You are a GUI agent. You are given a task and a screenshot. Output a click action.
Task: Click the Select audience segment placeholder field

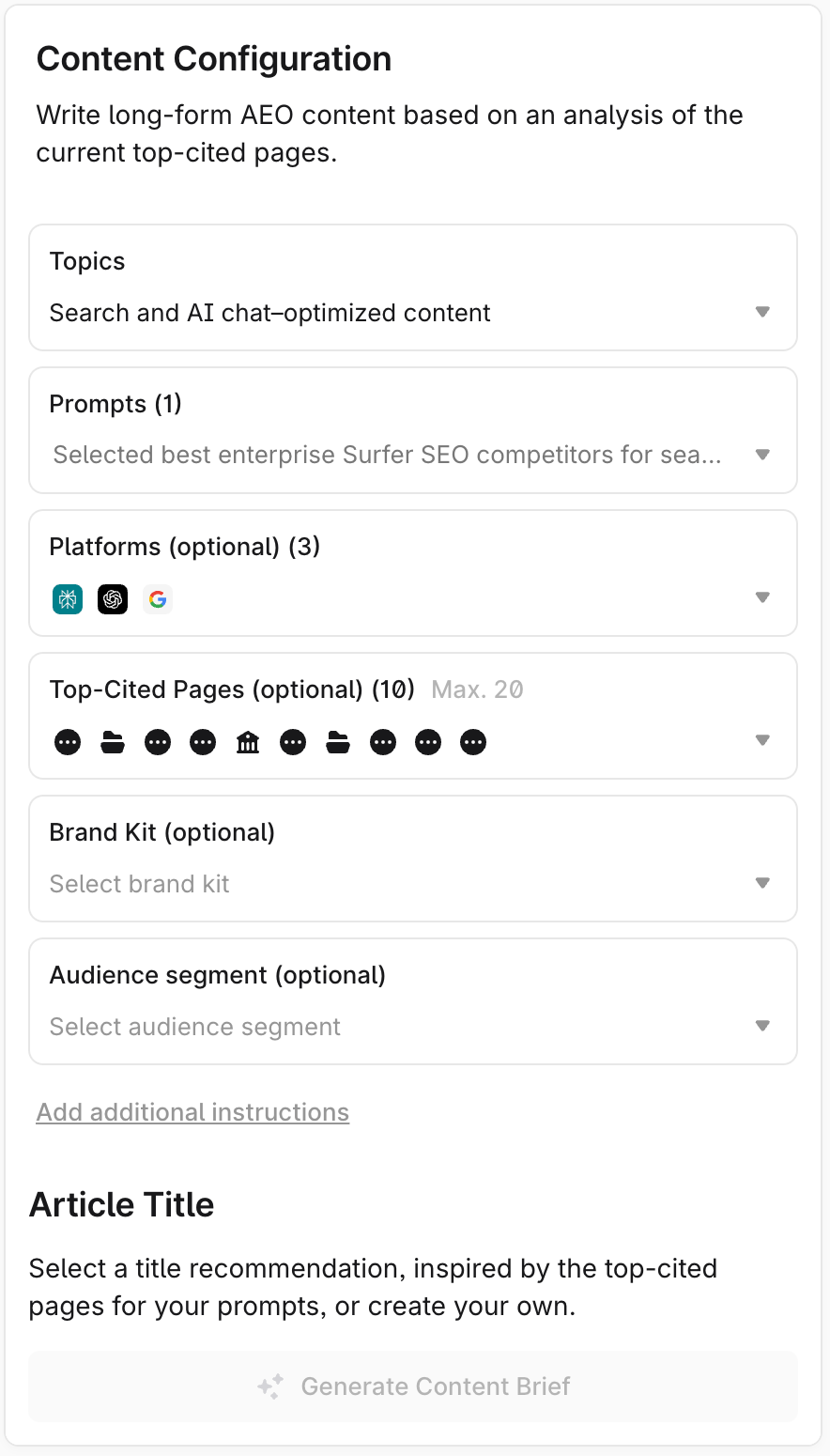195,1027
